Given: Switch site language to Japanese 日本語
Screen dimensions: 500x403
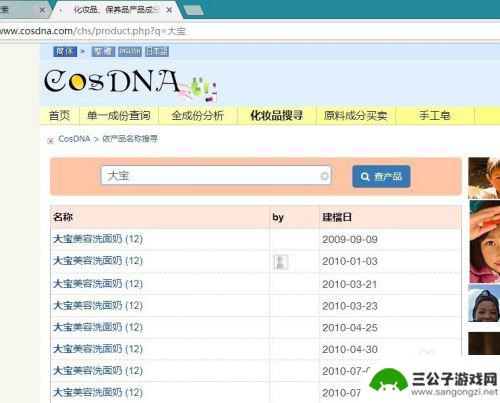Looking at the screenshot, I should 157,51.
